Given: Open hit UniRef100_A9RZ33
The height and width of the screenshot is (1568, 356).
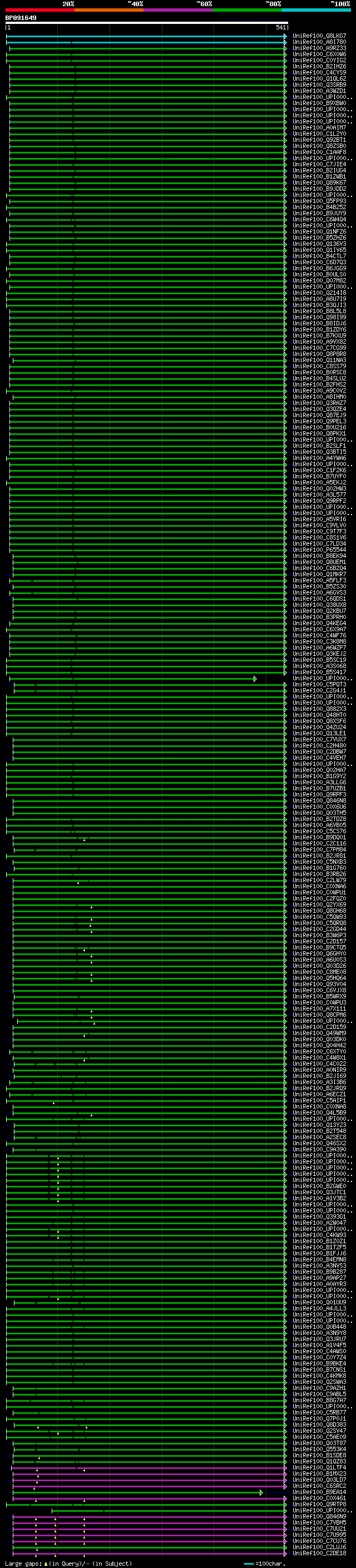Looking at the screenshot, I should 319,48.
